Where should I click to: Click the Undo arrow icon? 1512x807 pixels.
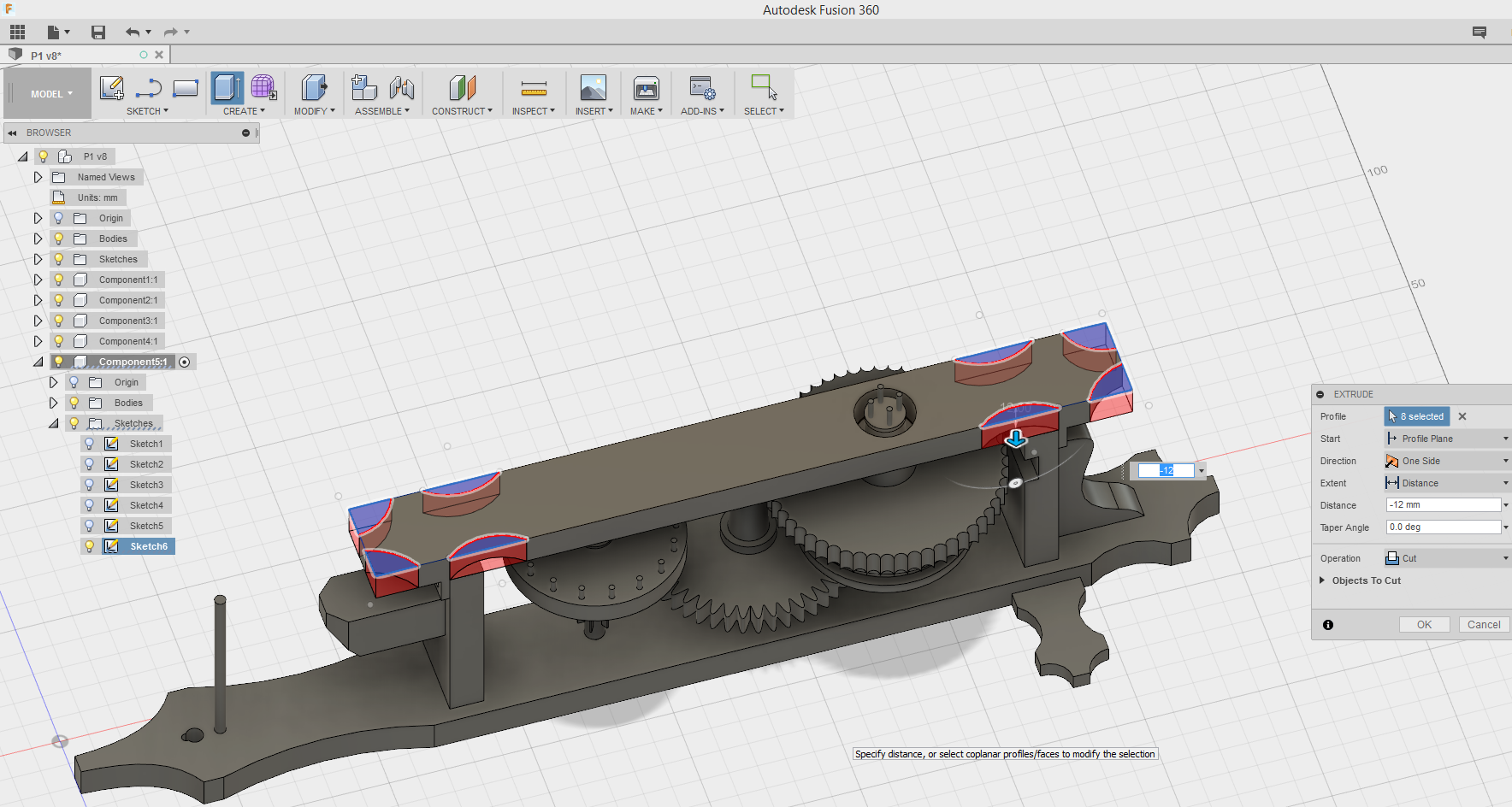tap(132, 32)
